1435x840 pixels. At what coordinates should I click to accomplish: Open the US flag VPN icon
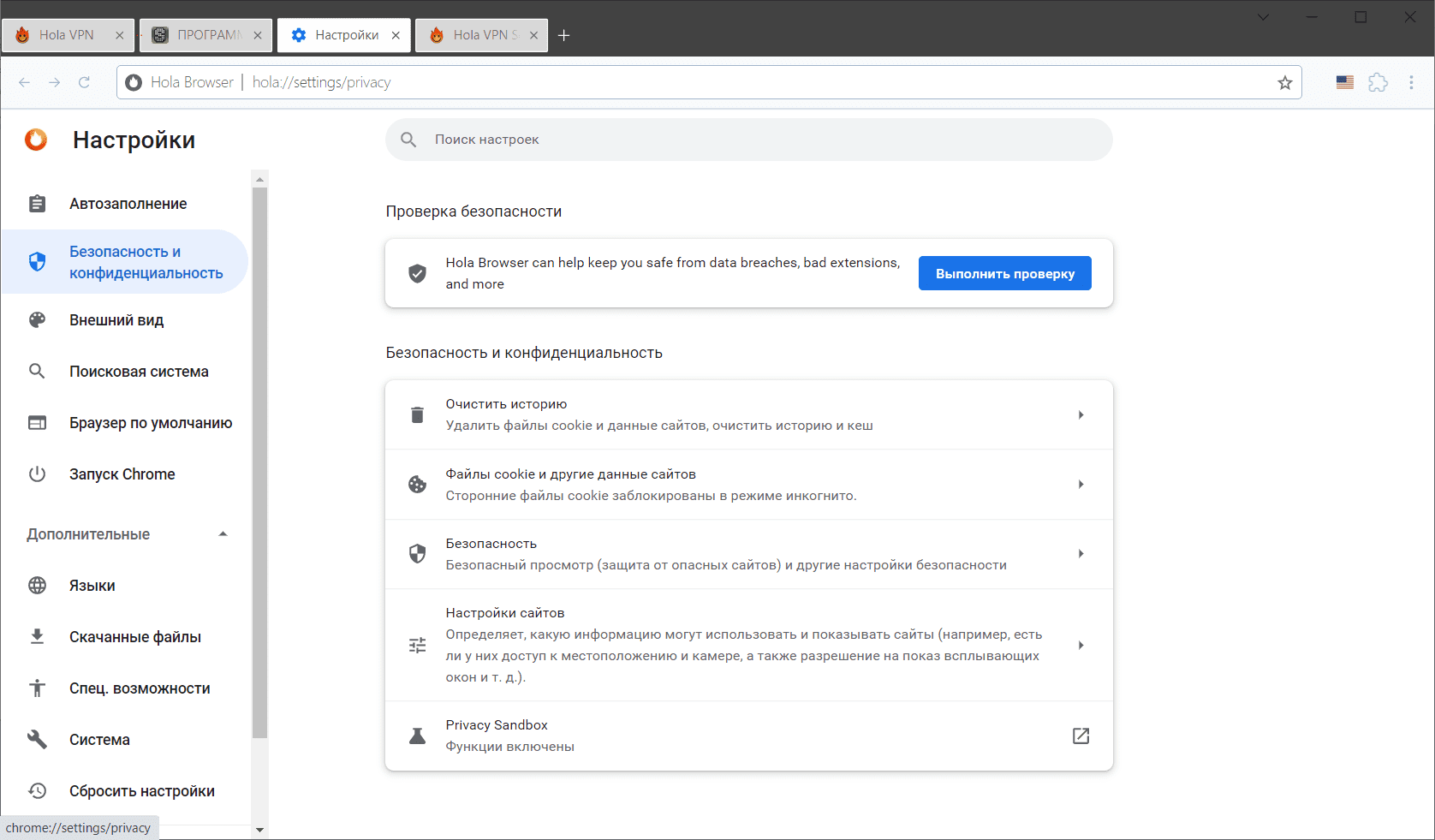(x=1345, y=83)
